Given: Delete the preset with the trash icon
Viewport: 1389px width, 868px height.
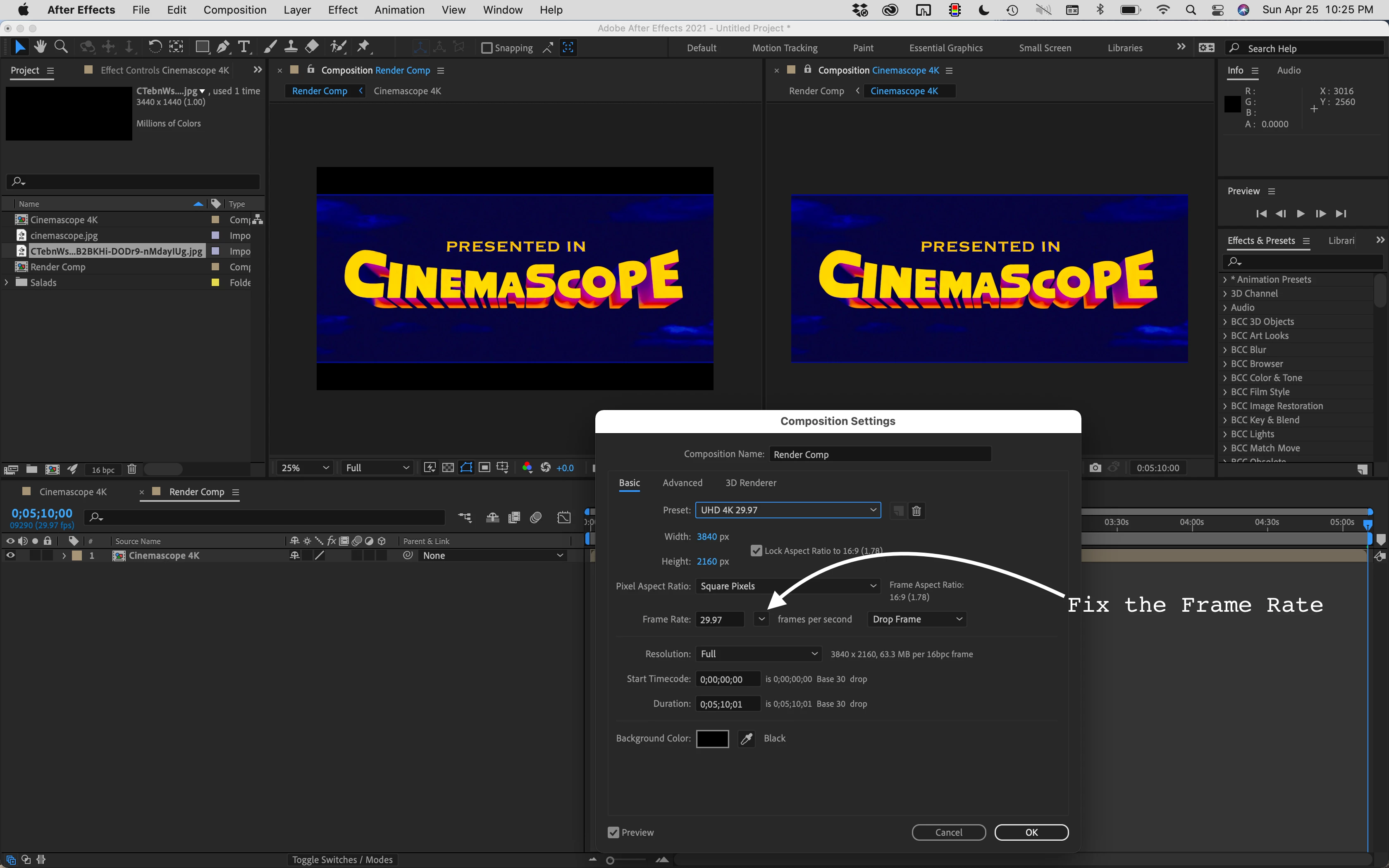Looking at the screenshot, I should pyautogui.click(x=916, y=510).
